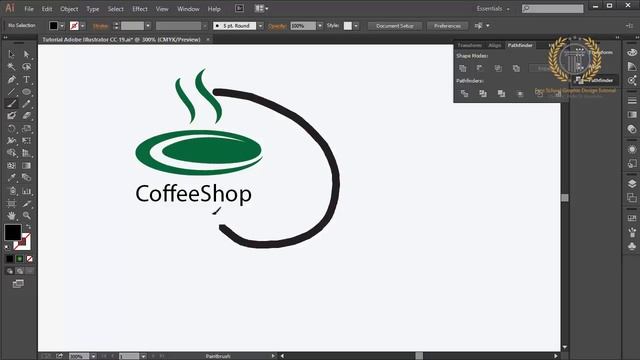Select the Mesh tool
640x360 pixels.
click(x=11, y=165)
